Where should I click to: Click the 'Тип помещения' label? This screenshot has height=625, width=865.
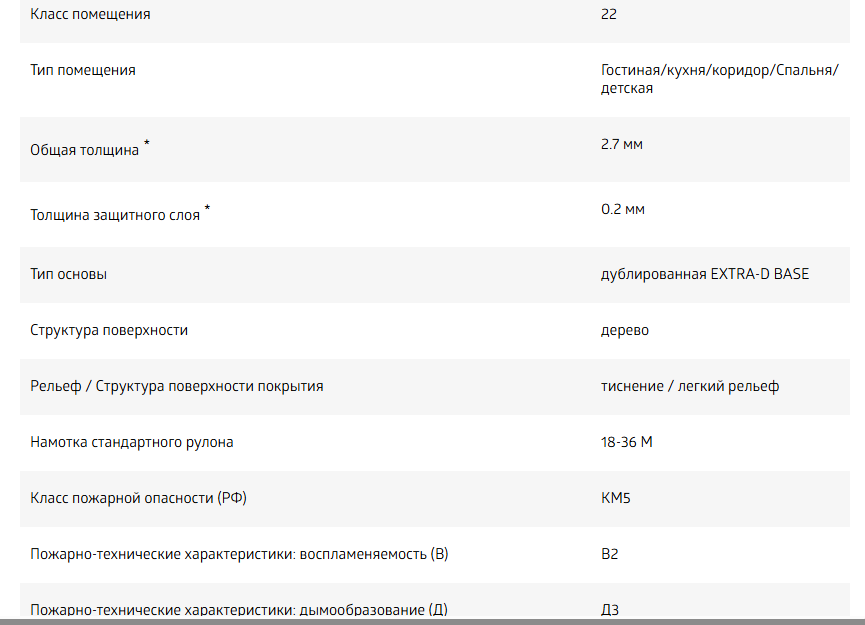83,71
